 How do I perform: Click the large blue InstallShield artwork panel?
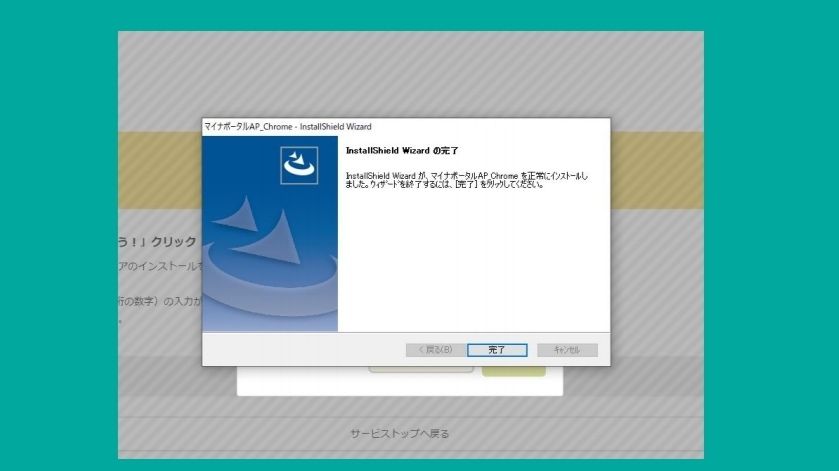point(269,250)
